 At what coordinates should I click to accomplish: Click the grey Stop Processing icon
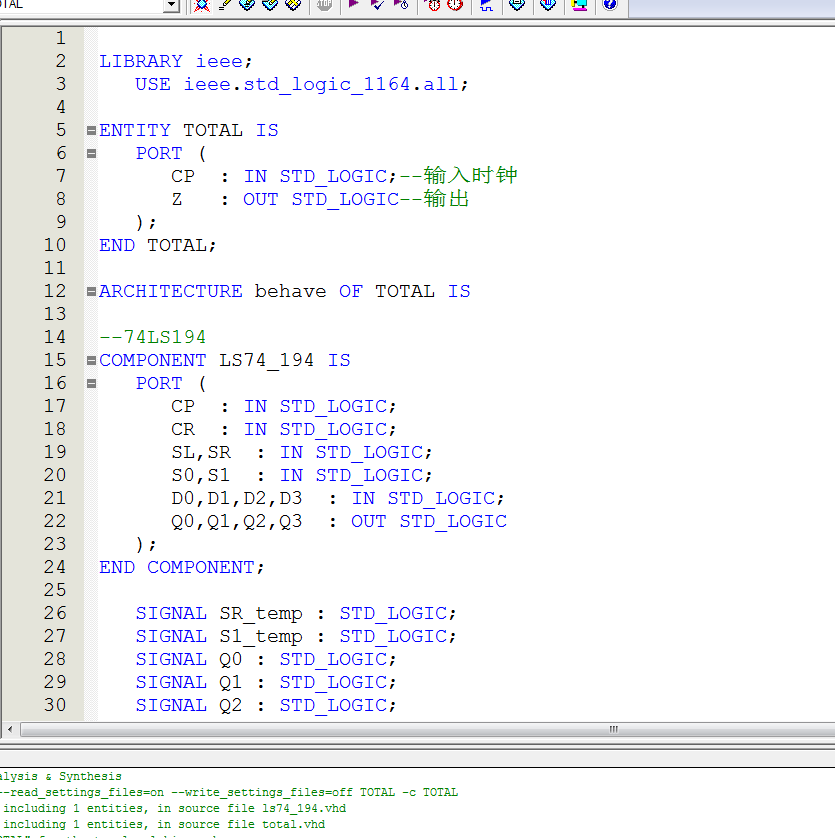[x=324, y=5]
